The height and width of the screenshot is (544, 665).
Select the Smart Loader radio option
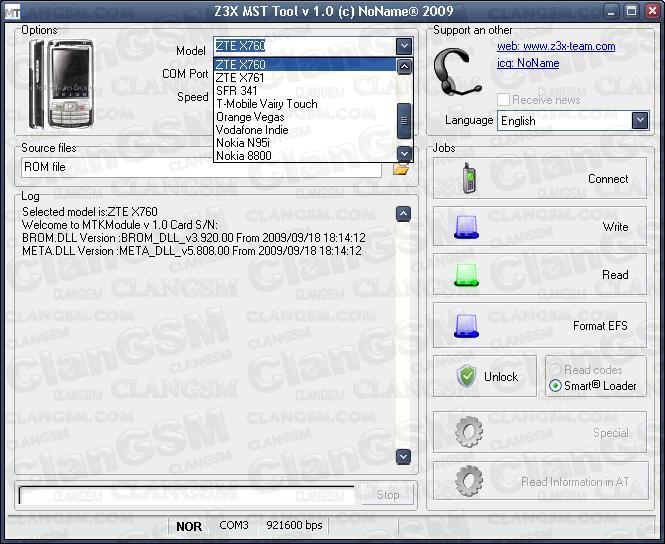555,385
